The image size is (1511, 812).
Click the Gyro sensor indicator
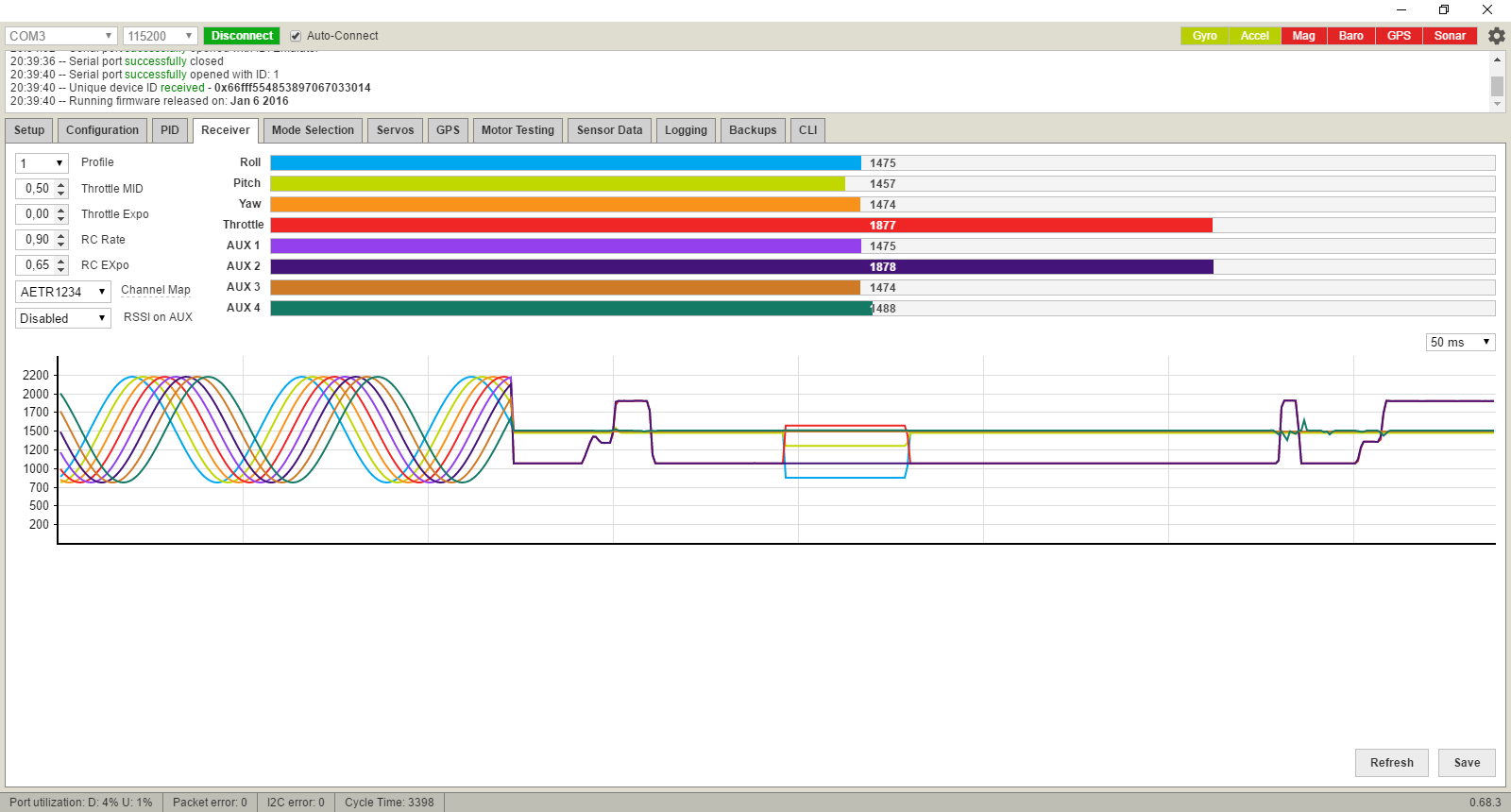1204,36
